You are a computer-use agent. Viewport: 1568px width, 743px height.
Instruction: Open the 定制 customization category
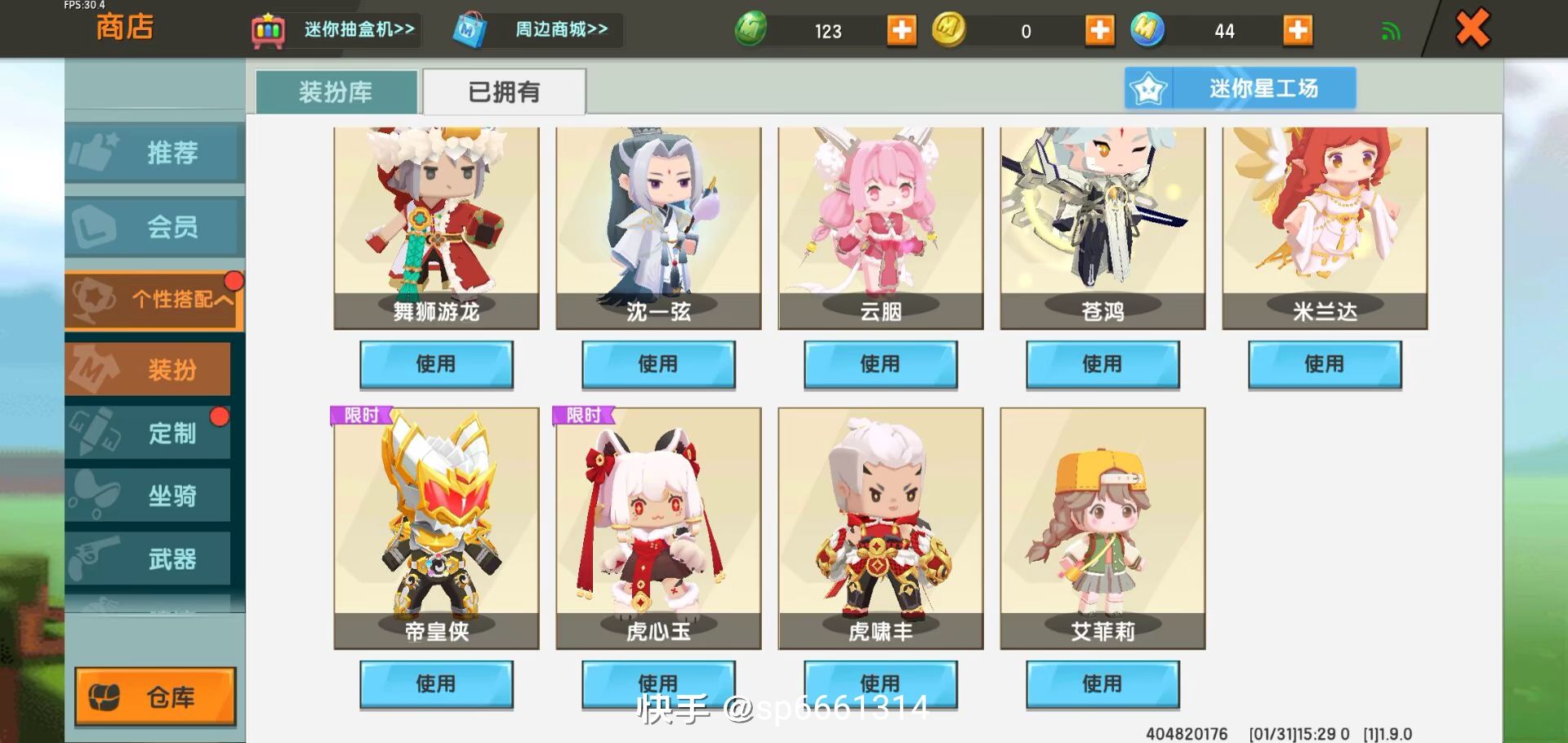pos(148,432)
